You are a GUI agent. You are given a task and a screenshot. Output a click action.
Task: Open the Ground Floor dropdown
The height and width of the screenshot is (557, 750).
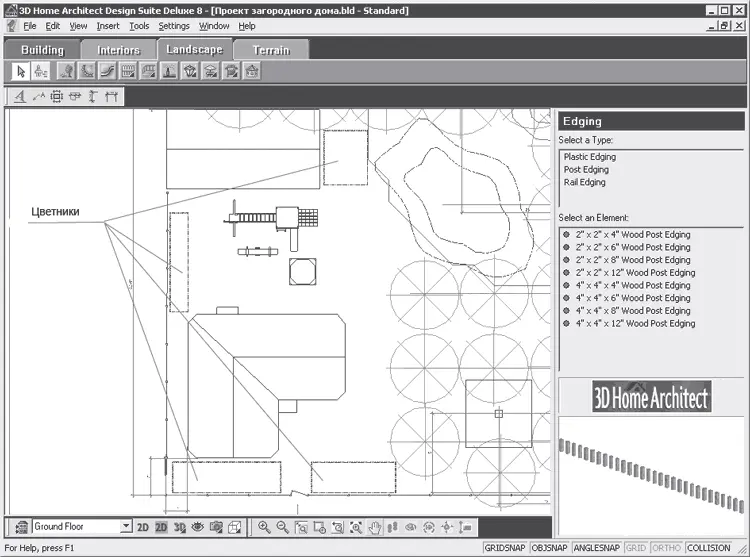point(125,527)
